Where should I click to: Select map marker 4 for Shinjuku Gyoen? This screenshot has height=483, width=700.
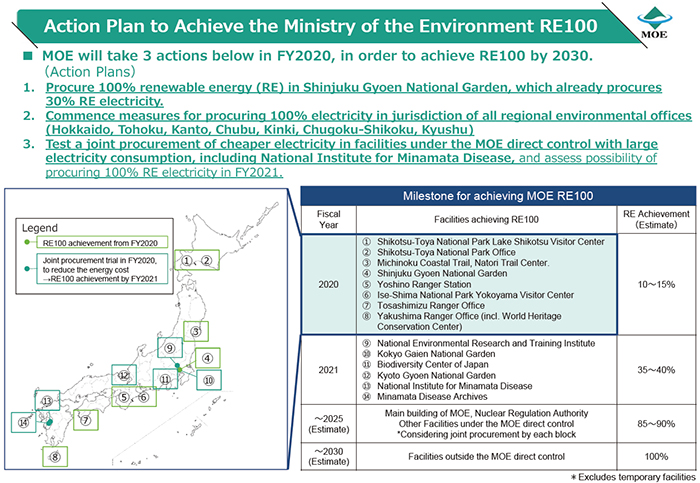[208, 358]
